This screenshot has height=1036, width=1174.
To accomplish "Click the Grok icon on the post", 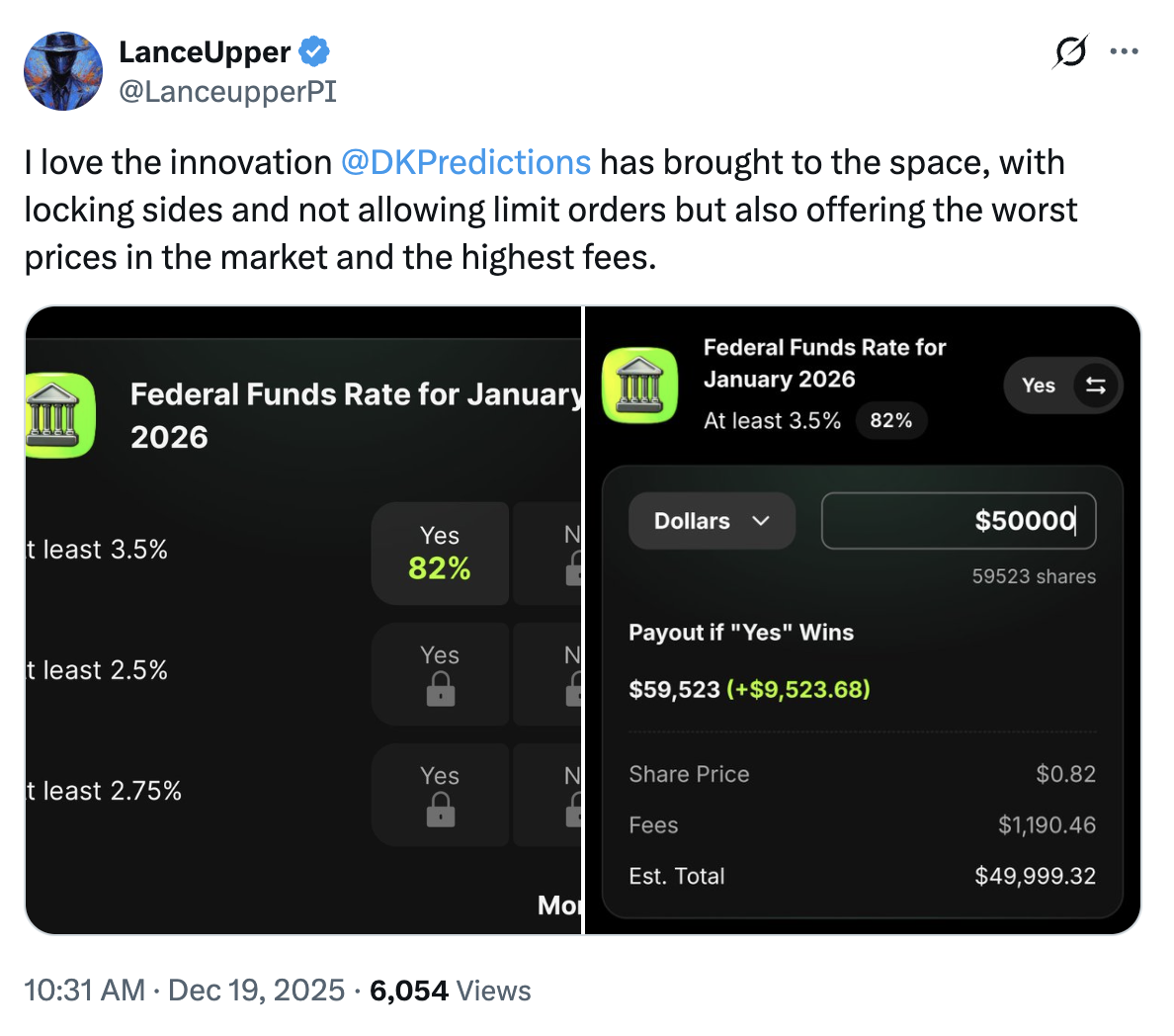I will tap(1070, 51).
